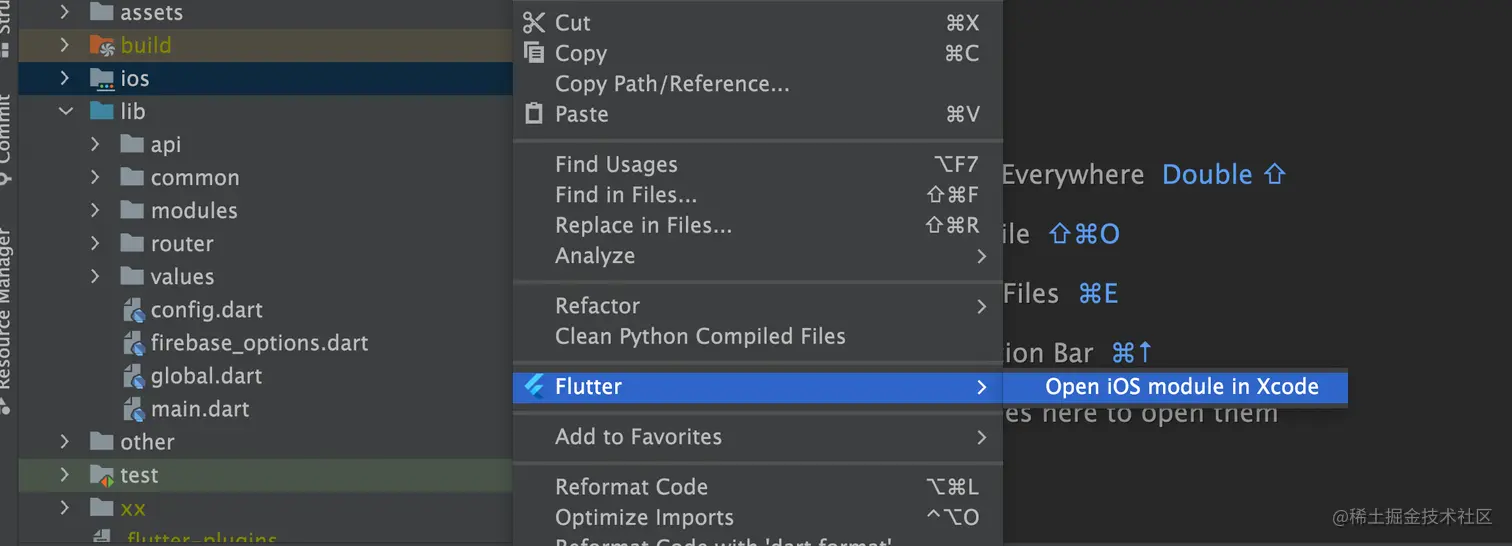The image size is (1512, 546).
Task: Click the Flutter logo icon in menu
Action: pos(534,387)
